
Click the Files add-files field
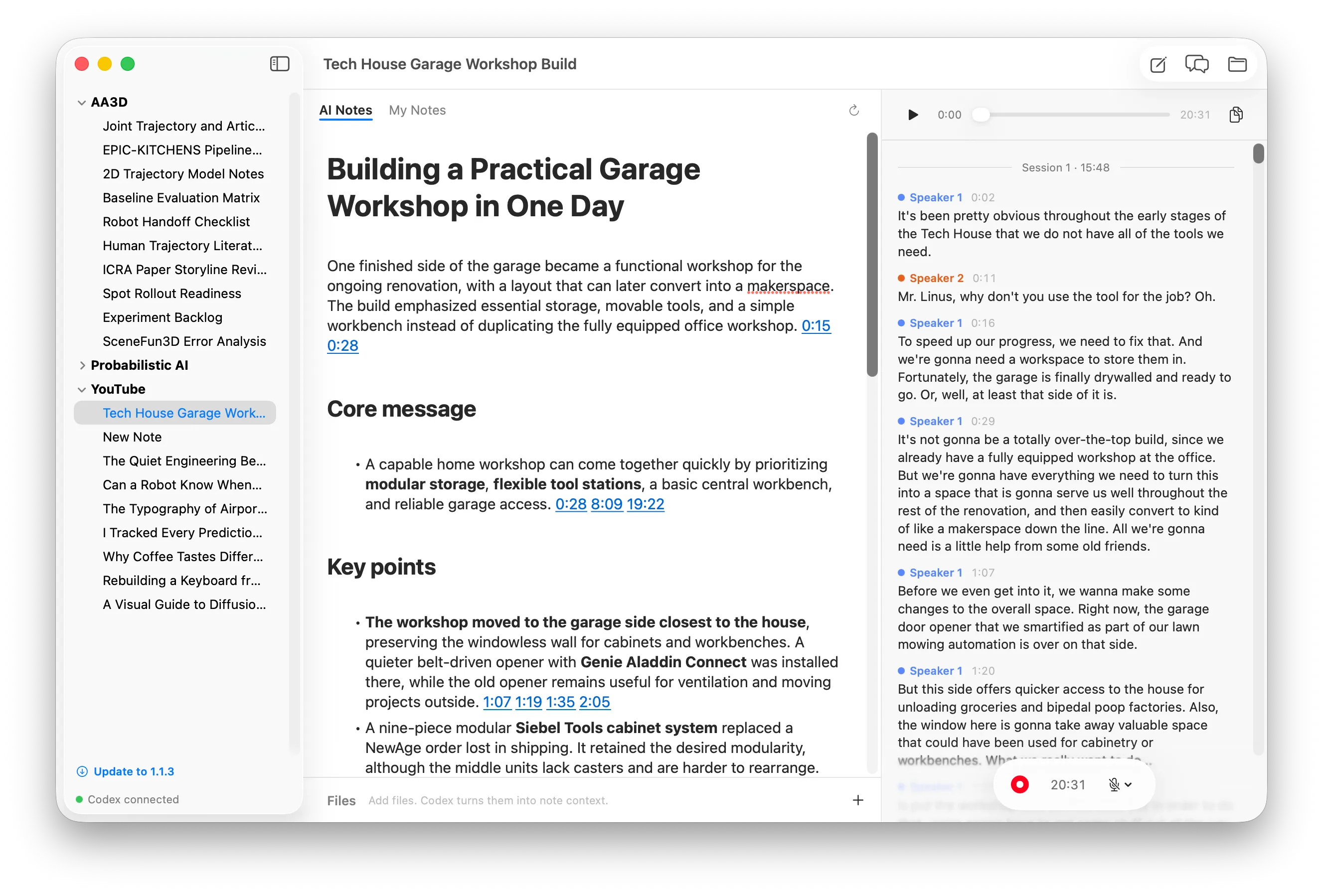click(488, 800)
